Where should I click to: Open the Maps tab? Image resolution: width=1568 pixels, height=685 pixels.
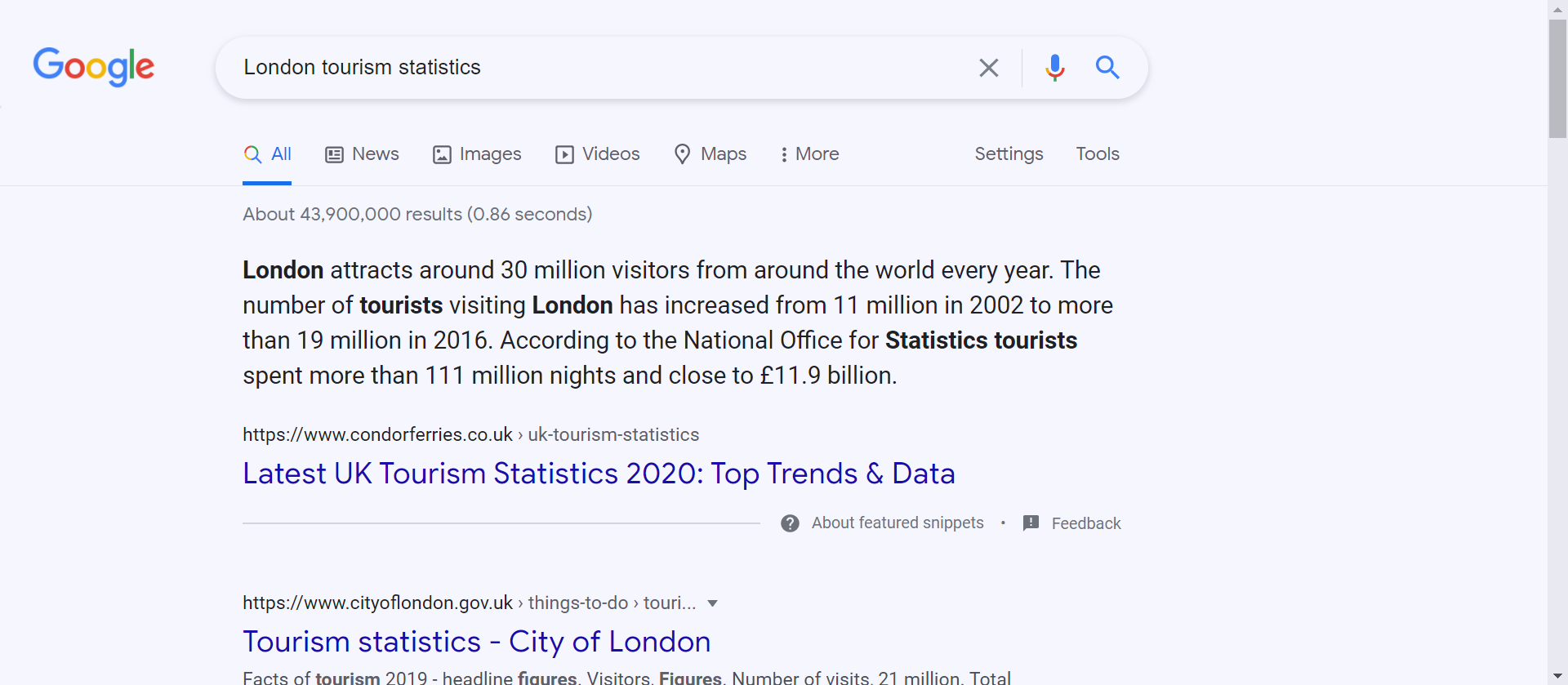tap(710, 154)
